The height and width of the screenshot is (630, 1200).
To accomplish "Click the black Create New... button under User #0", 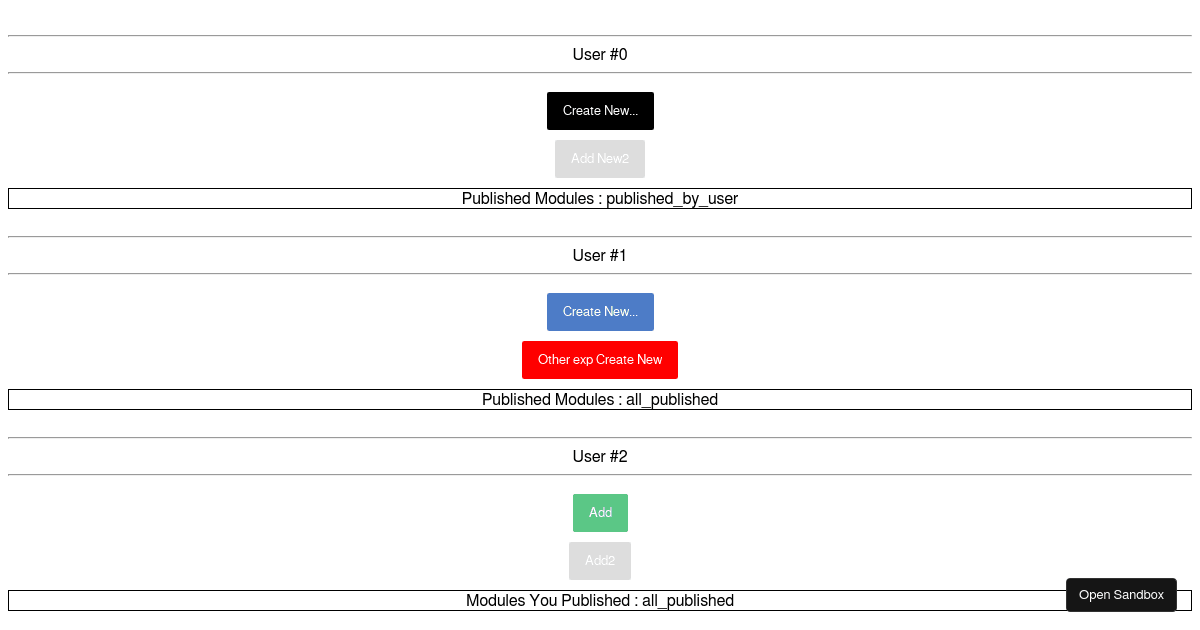I will 600,111.
